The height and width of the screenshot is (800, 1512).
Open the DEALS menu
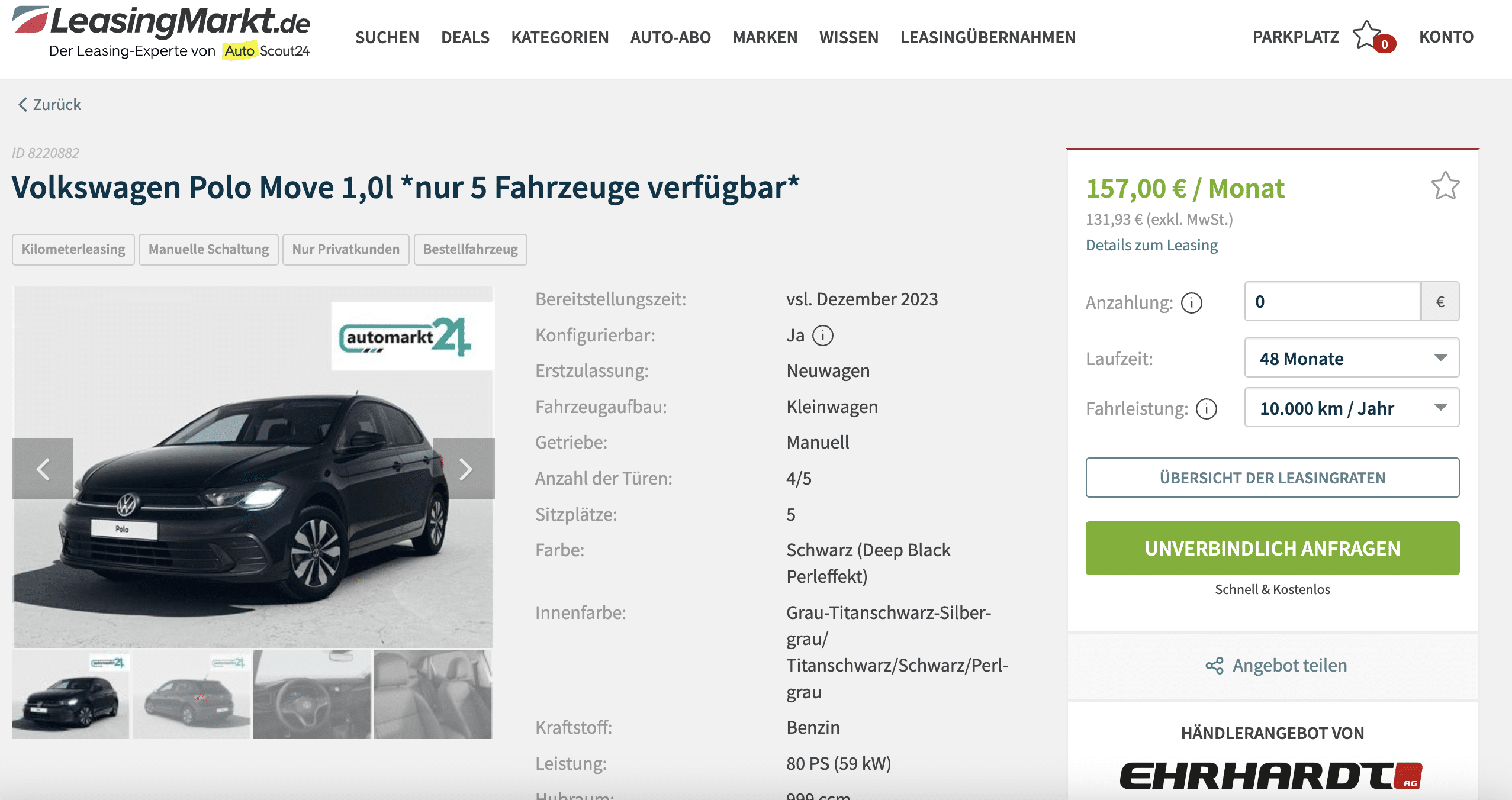(x=465, y=37)
